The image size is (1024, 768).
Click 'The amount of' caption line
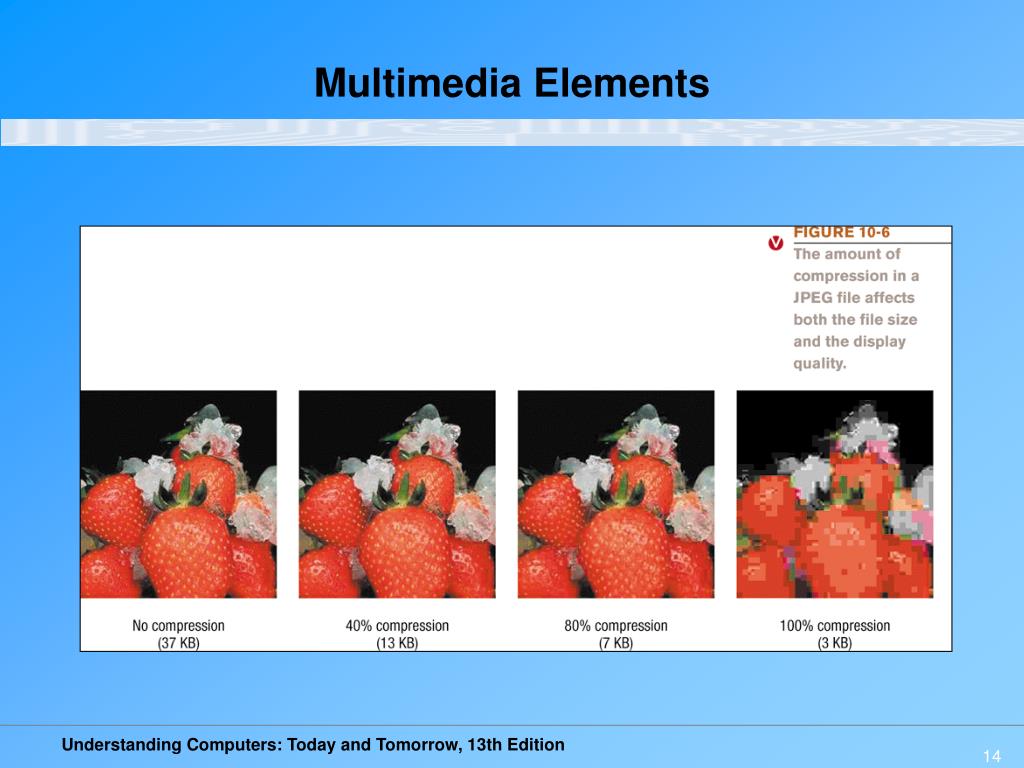(846, 253)
